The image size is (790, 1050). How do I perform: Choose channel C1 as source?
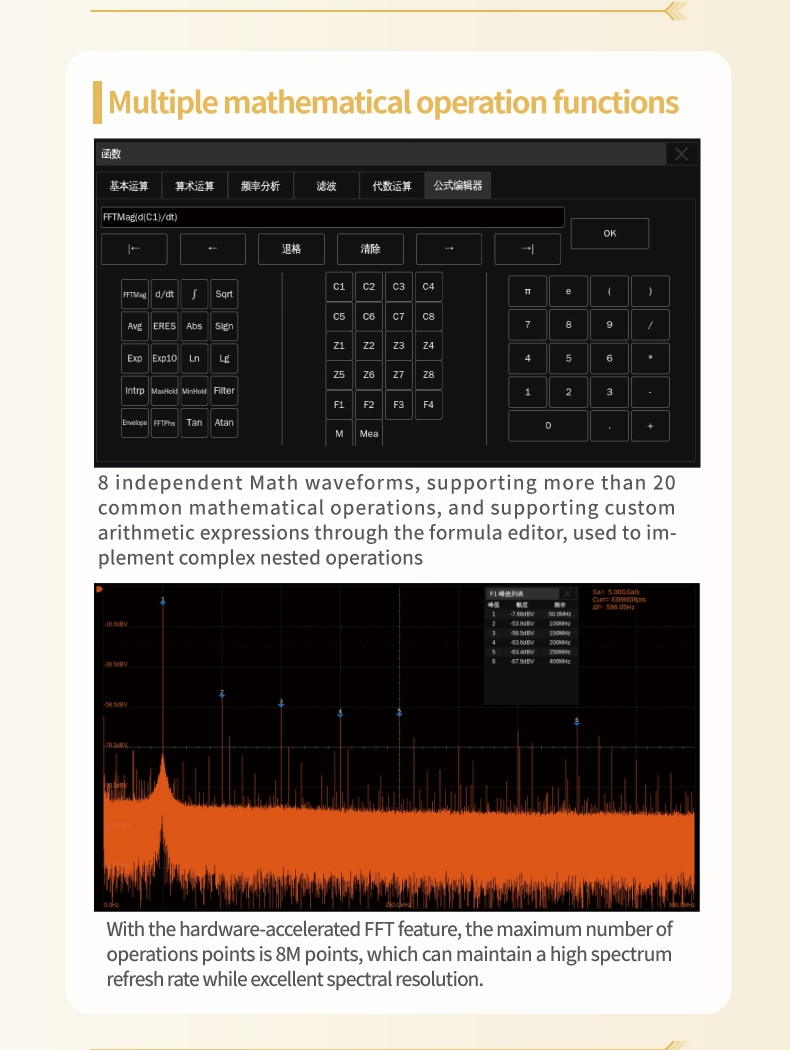tap(339, 287)
